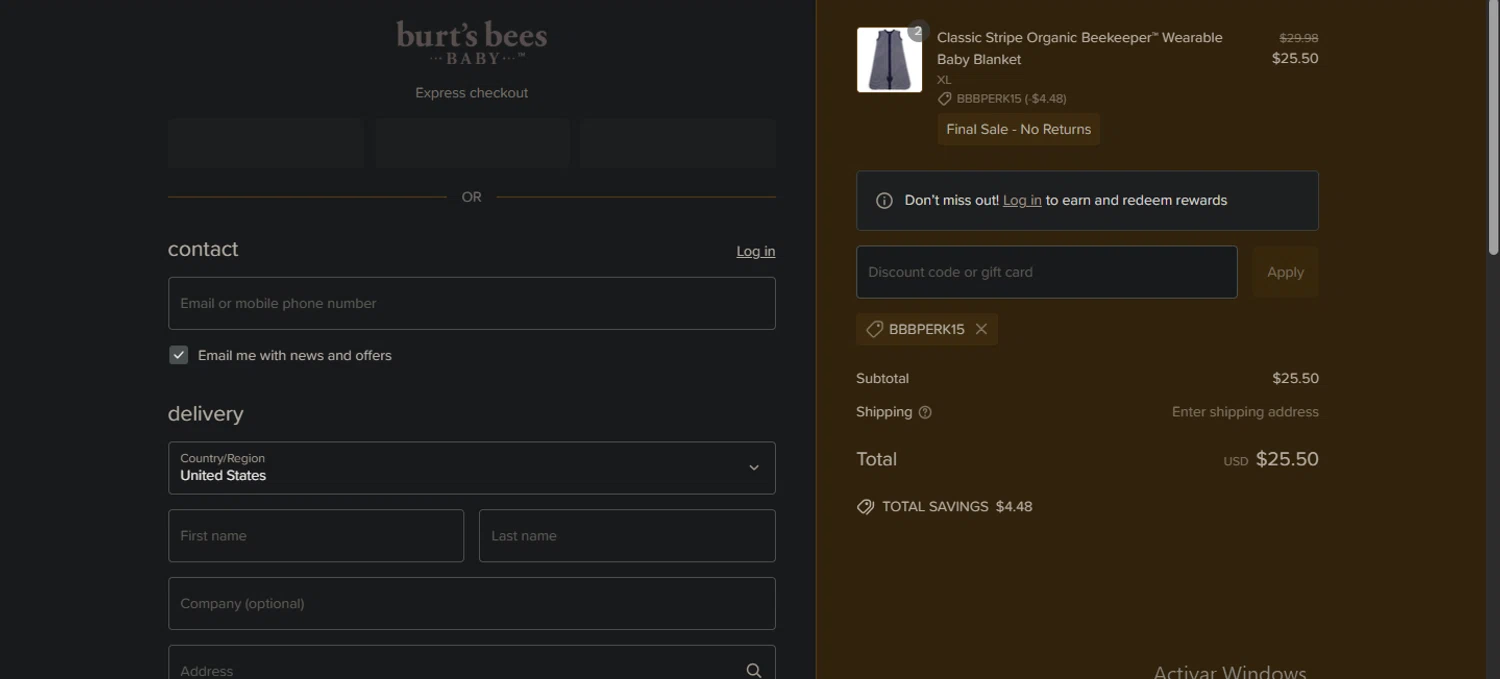The height and width of the screenshot is (679, 1500).
Task: Click the Log in link beside contact
Action: click(x=756, y=251)
